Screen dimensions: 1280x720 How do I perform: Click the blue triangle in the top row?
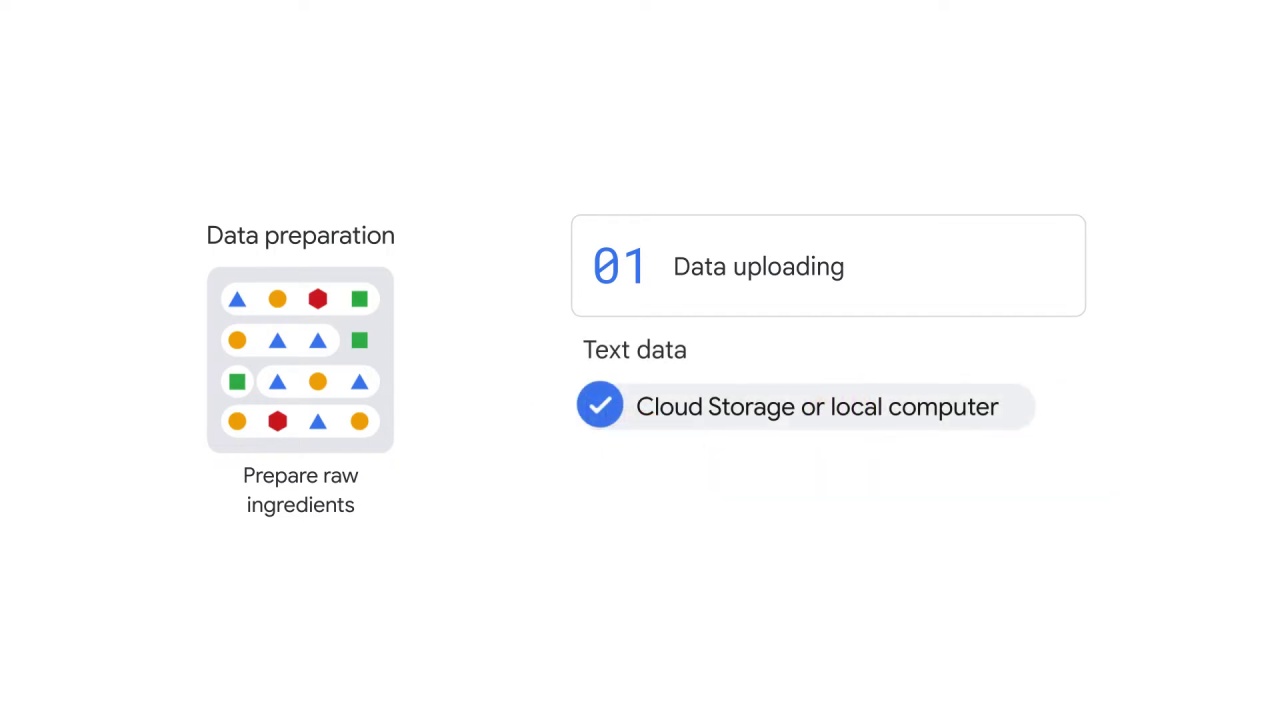pyautogui.click(x=237, y=299)
